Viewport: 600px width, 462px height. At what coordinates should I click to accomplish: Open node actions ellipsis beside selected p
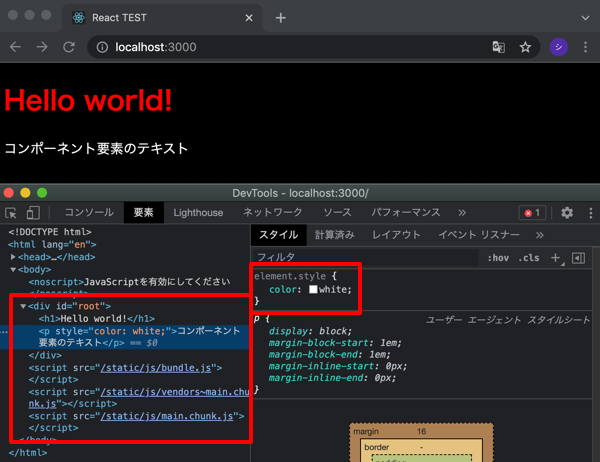[4, 331]
